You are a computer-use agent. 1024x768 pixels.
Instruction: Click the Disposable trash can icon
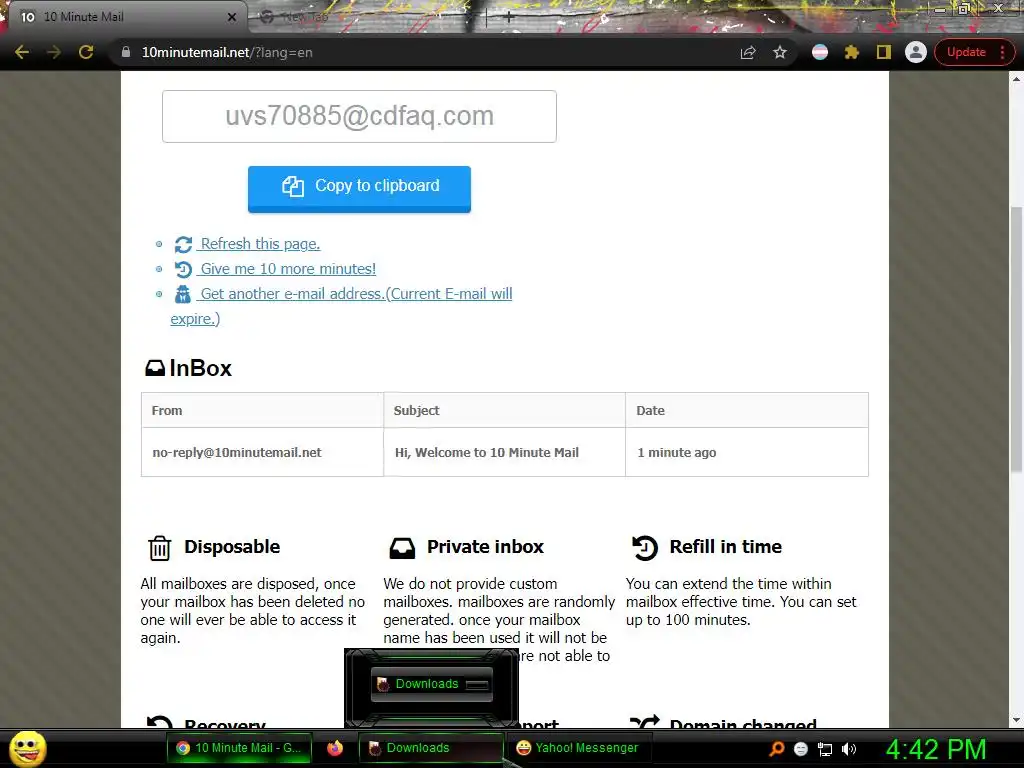159,548
